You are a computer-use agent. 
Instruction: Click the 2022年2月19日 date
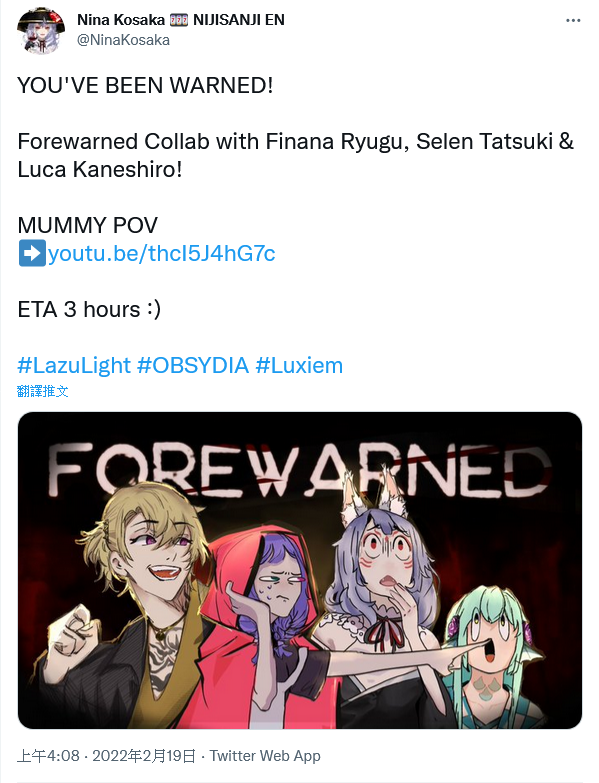[x=144, y=756]
